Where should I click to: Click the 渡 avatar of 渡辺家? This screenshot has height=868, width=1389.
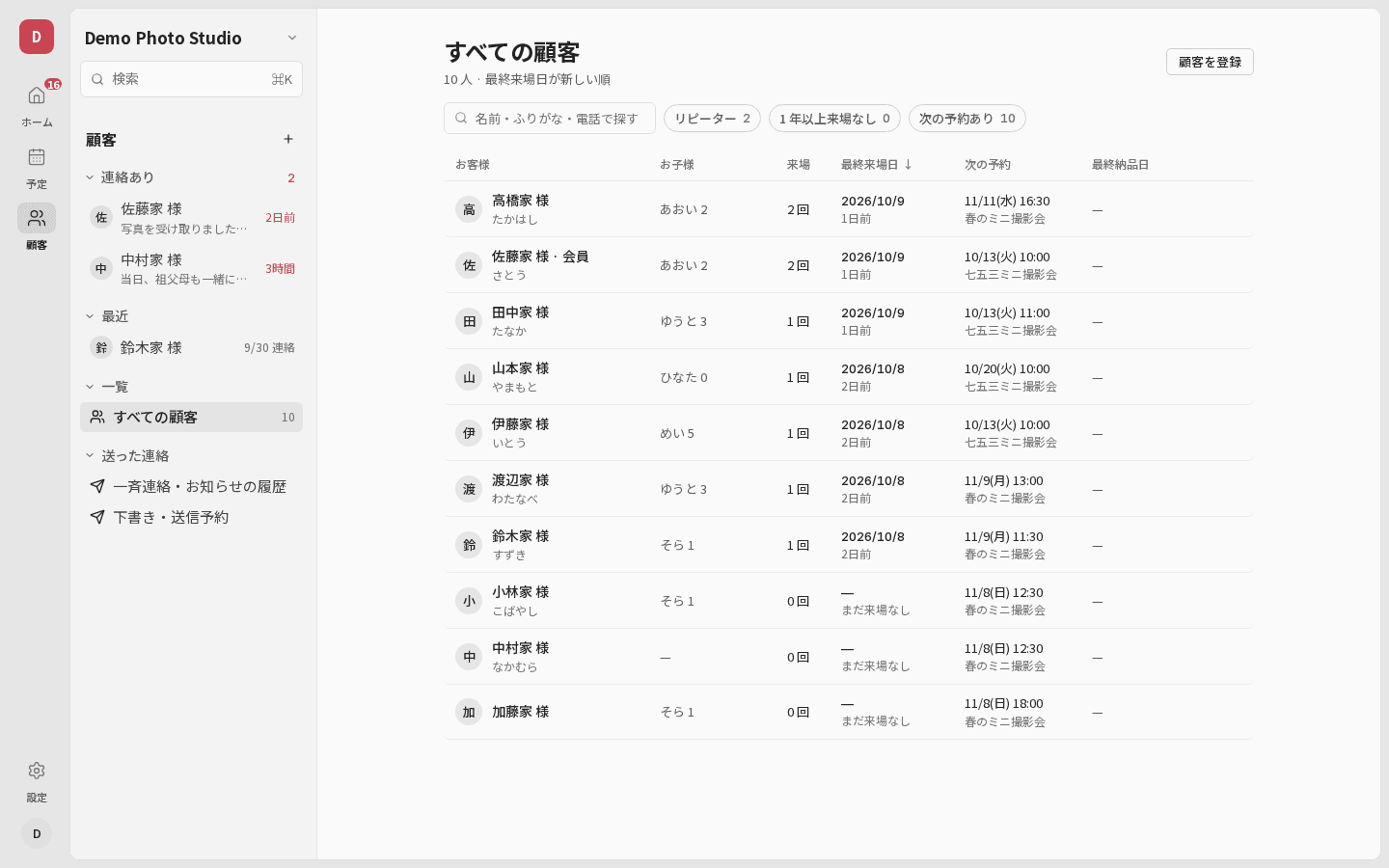click(x=469, y=489)
